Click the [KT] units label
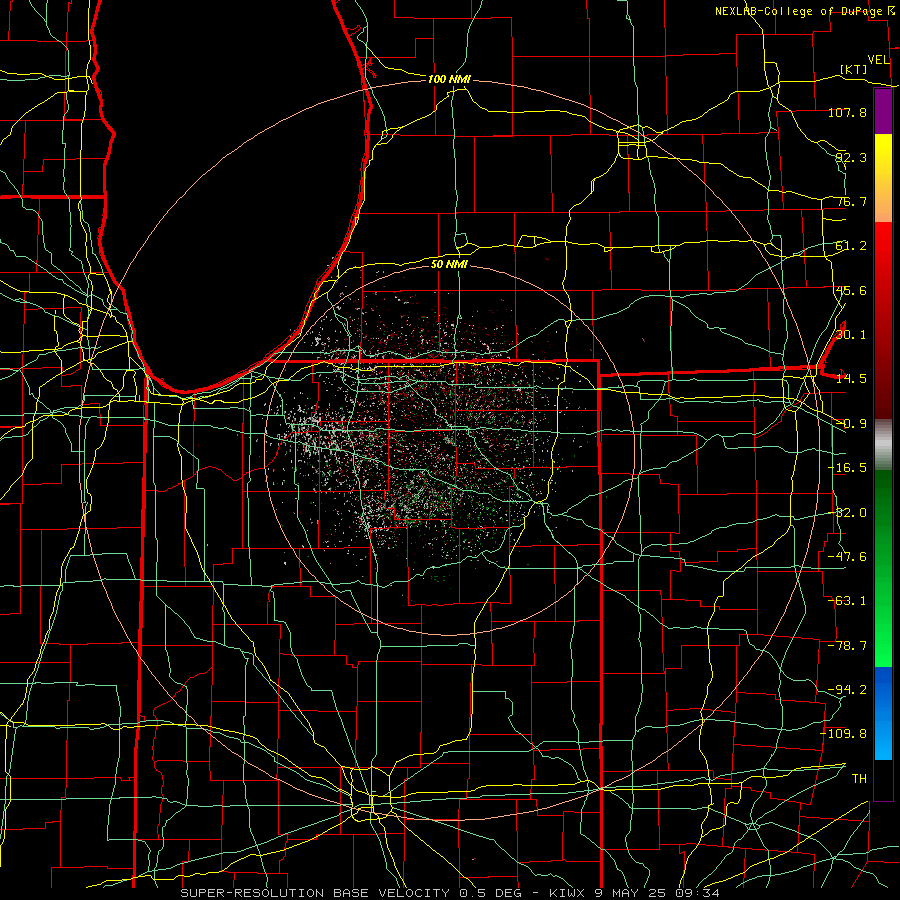900x900 pixels. 854,69
